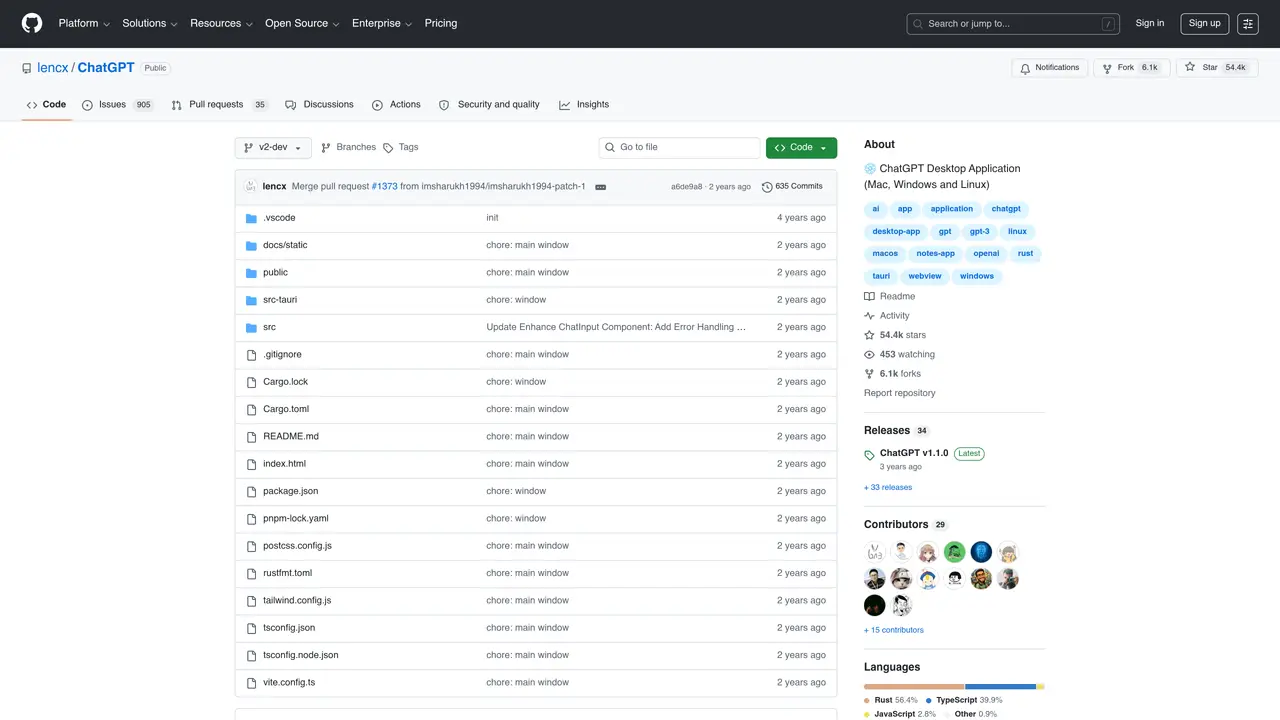Open the src-tauri folder
Viewport: 1280px width, 720px height.
280,300
